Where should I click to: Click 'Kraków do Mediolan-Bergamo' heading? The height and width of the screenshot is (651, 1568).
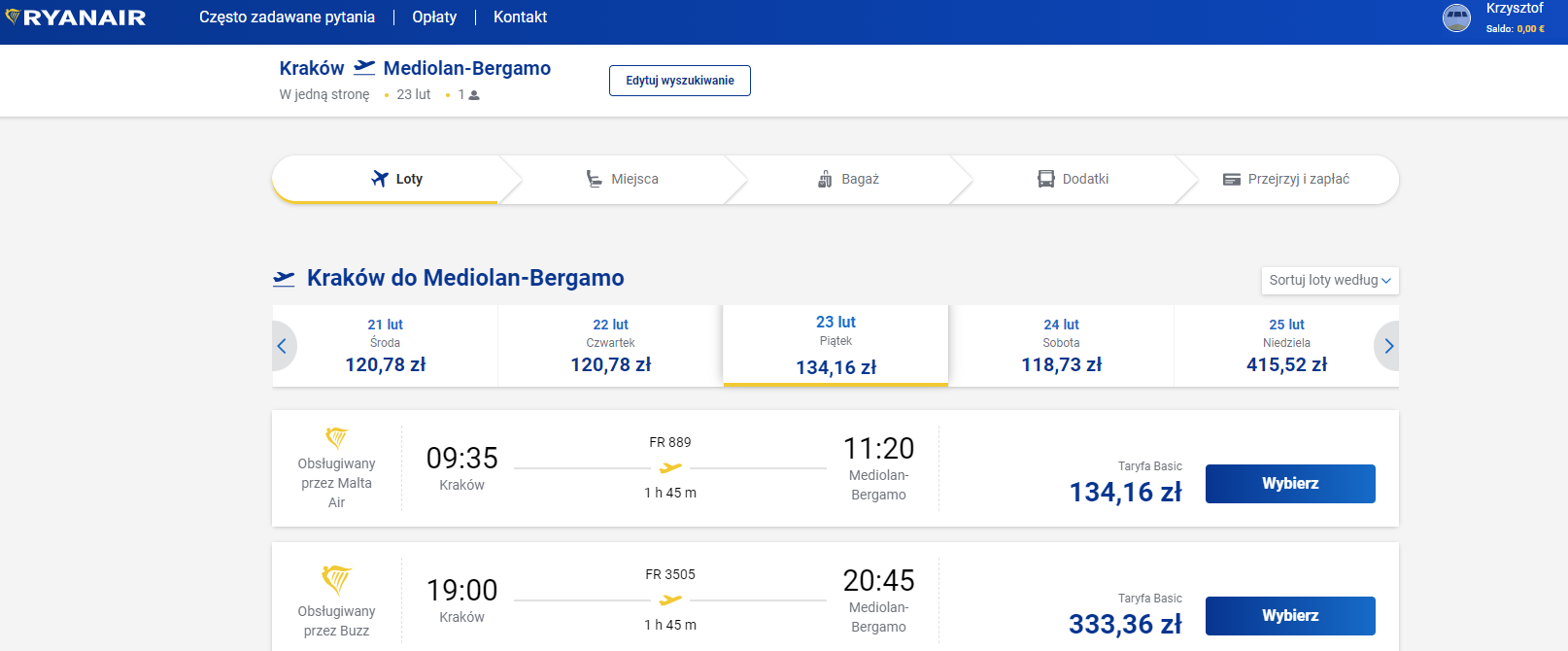pyautogui.click(x=465, y=278)
